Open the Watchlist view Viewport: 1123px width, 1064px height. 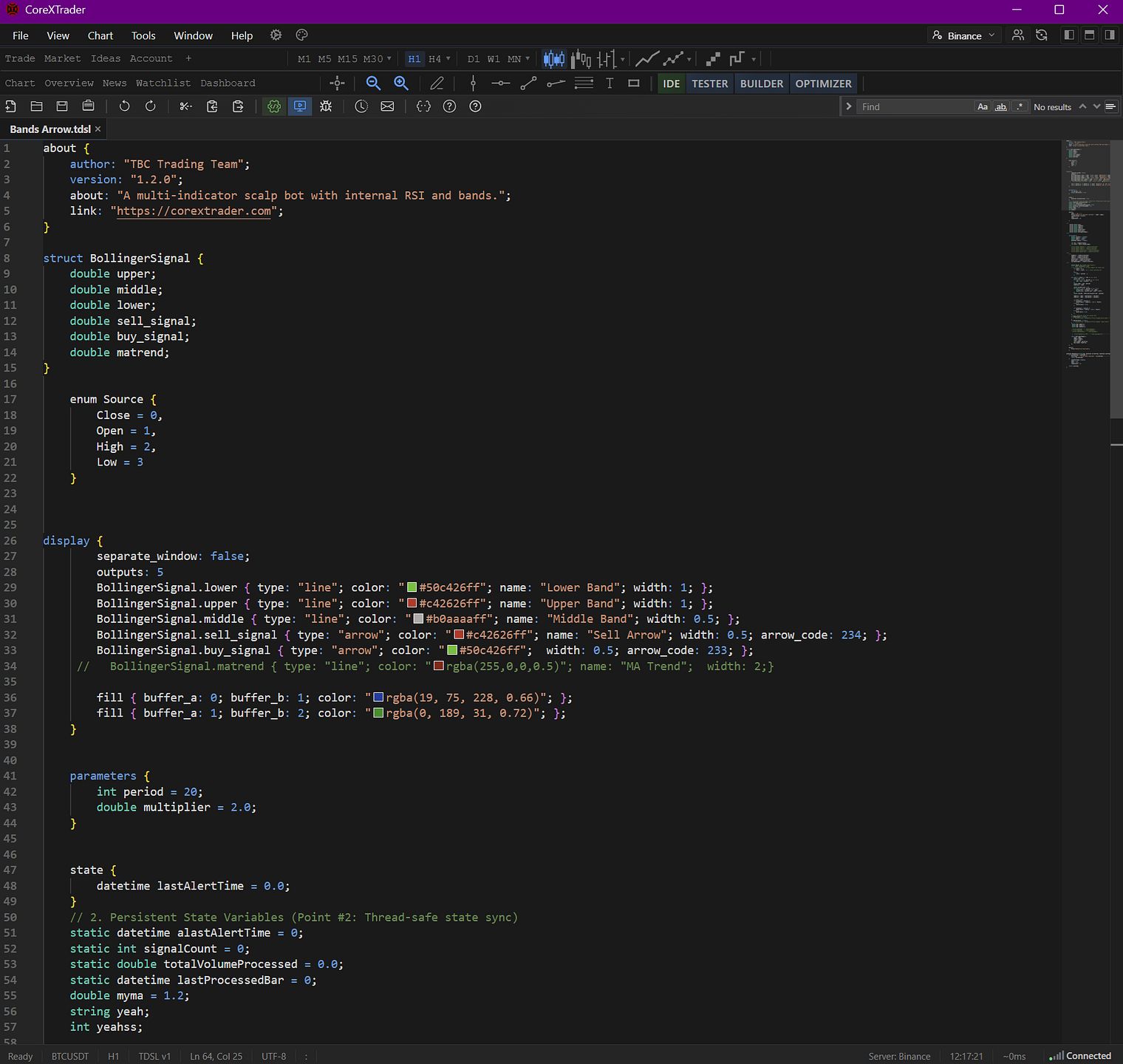click(163, 83)
